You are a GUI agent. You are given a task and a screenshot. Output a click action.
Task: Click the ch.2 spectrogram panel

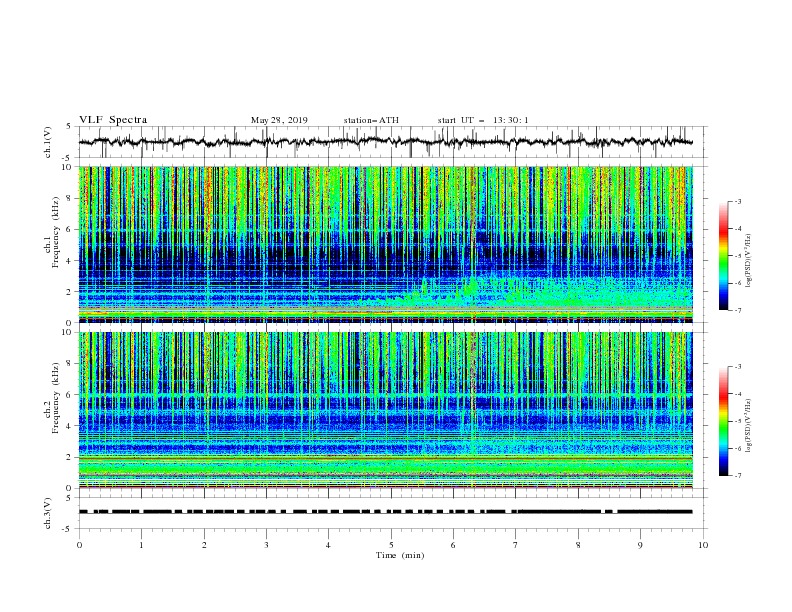386,410
